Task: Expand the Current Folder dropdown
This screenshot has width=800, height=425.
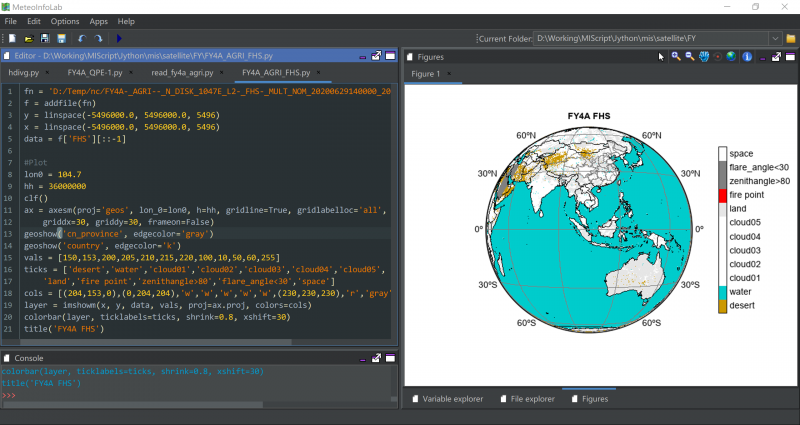Action: [x=776, y=38]
